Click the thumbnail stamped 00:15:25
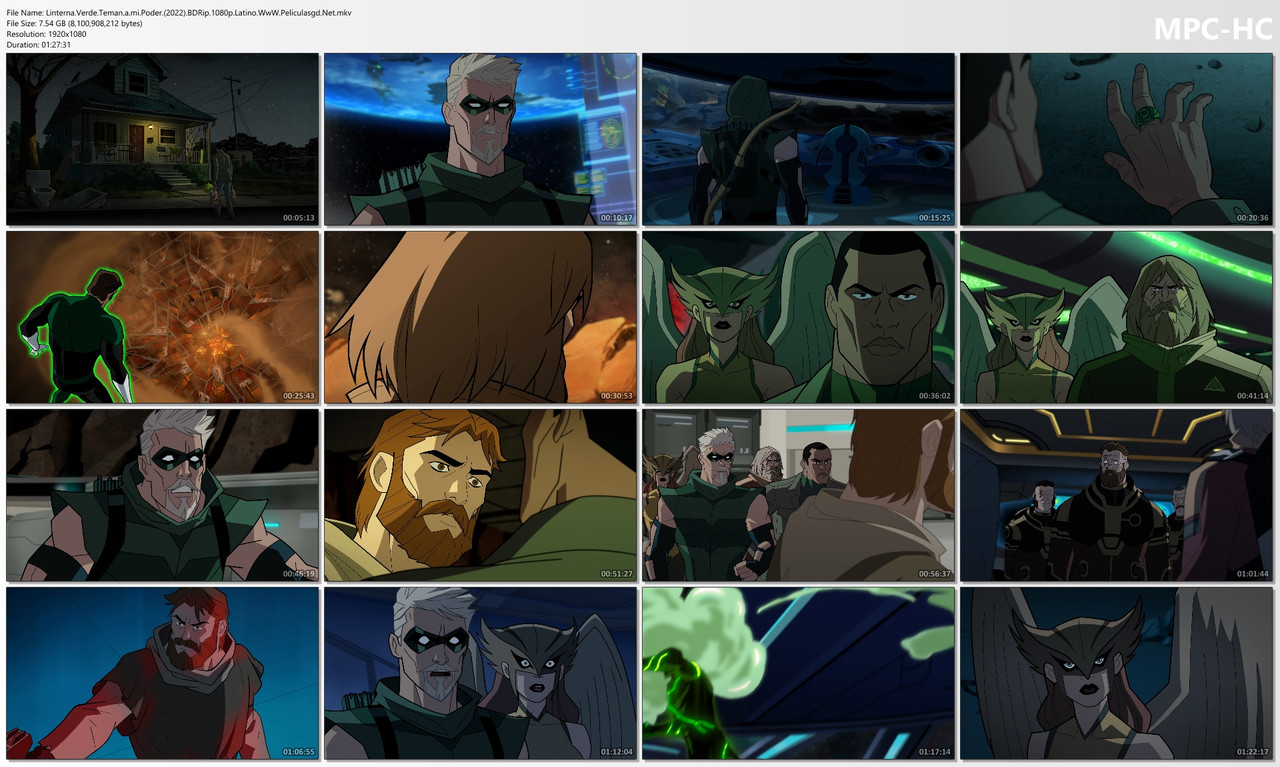 click(x=798, y=139)
